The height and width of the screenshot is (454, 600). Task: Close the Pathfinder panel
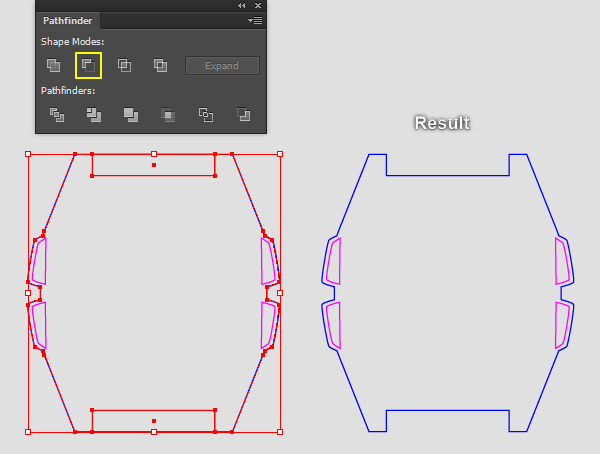258,5
